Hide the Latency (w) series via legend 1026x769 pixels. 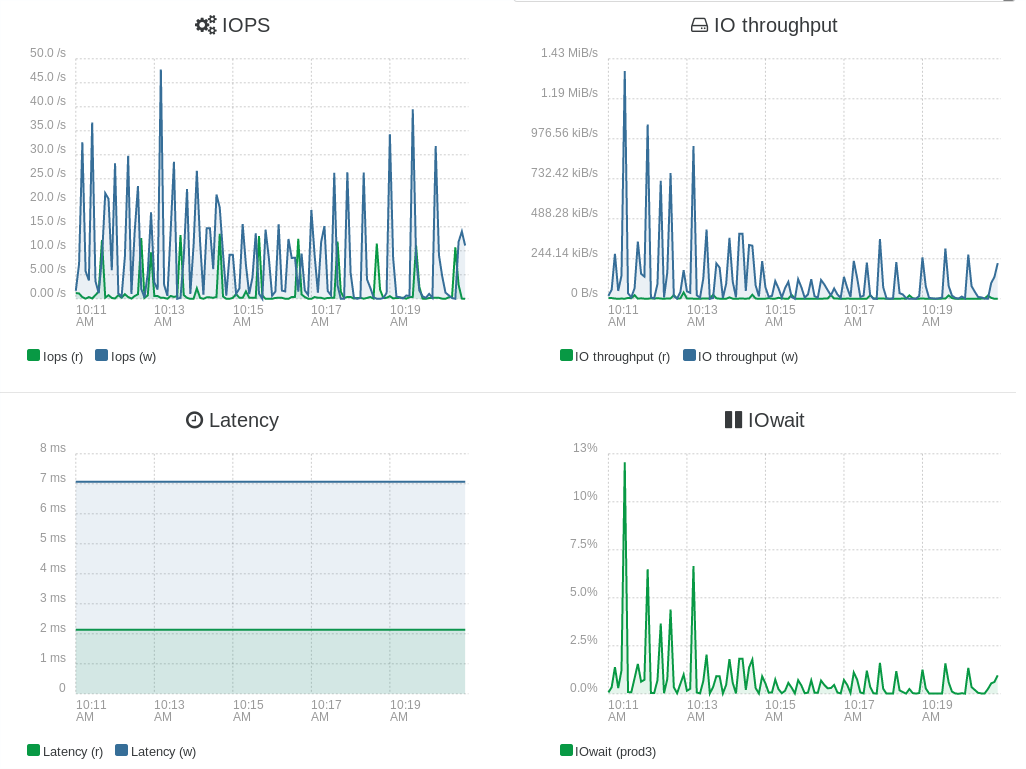click(x=155, y=751)
